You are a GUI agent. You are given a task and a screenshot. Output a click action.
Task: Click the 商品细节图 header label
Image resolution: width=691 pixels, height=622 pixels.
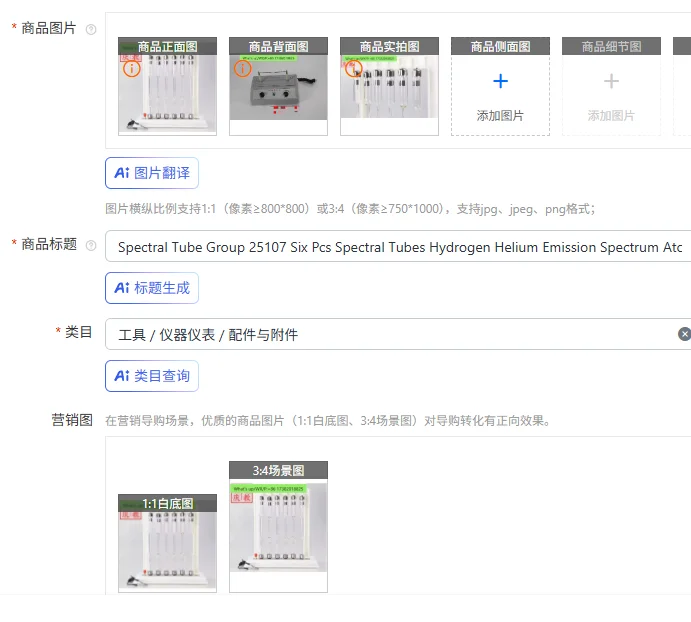pyautogui.click(x=611, y=46)
